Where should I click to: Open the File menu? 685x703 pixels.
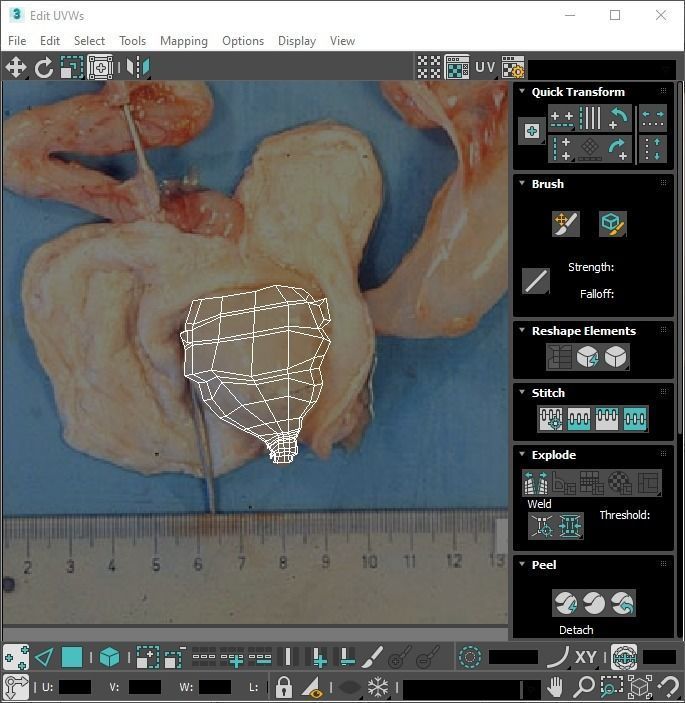[17, 41]
